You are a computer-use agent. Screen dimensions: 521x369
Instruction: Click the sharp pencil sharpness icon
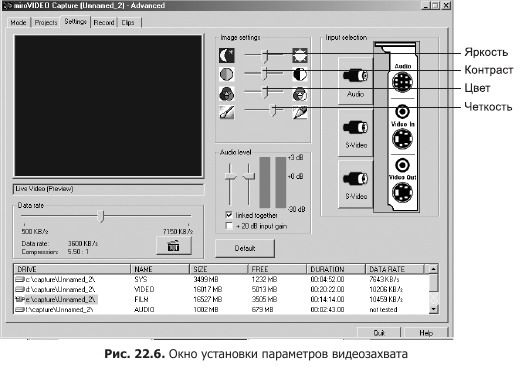[300, 112]
